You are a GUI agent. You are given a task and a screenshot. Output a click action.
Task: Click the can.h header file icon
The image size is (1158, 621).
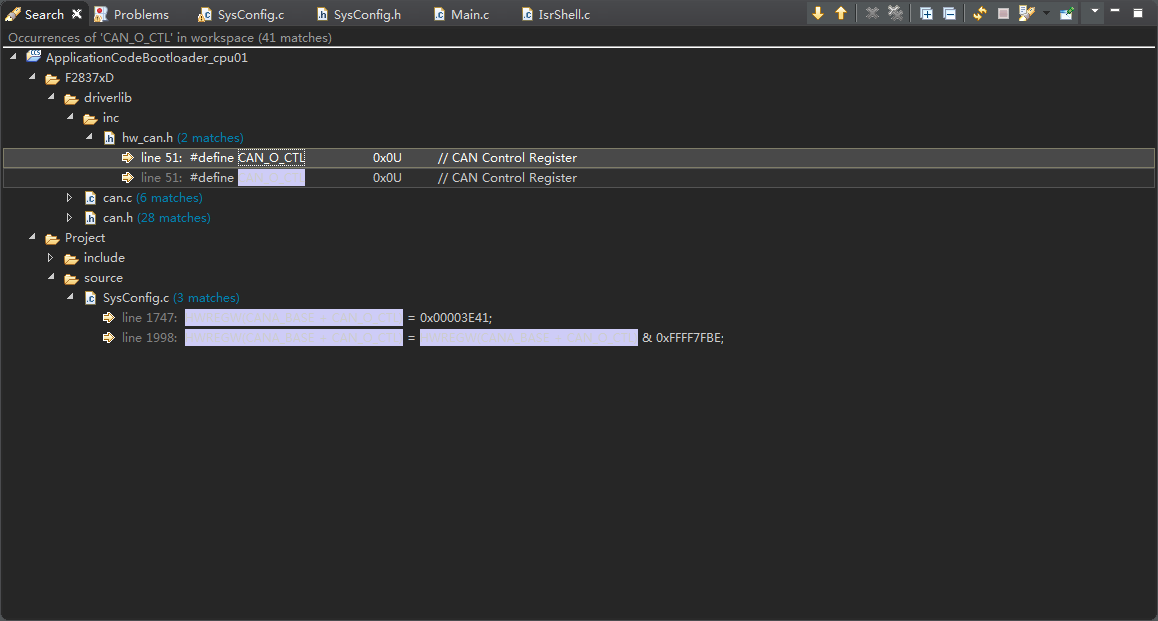tap(90, 217)
